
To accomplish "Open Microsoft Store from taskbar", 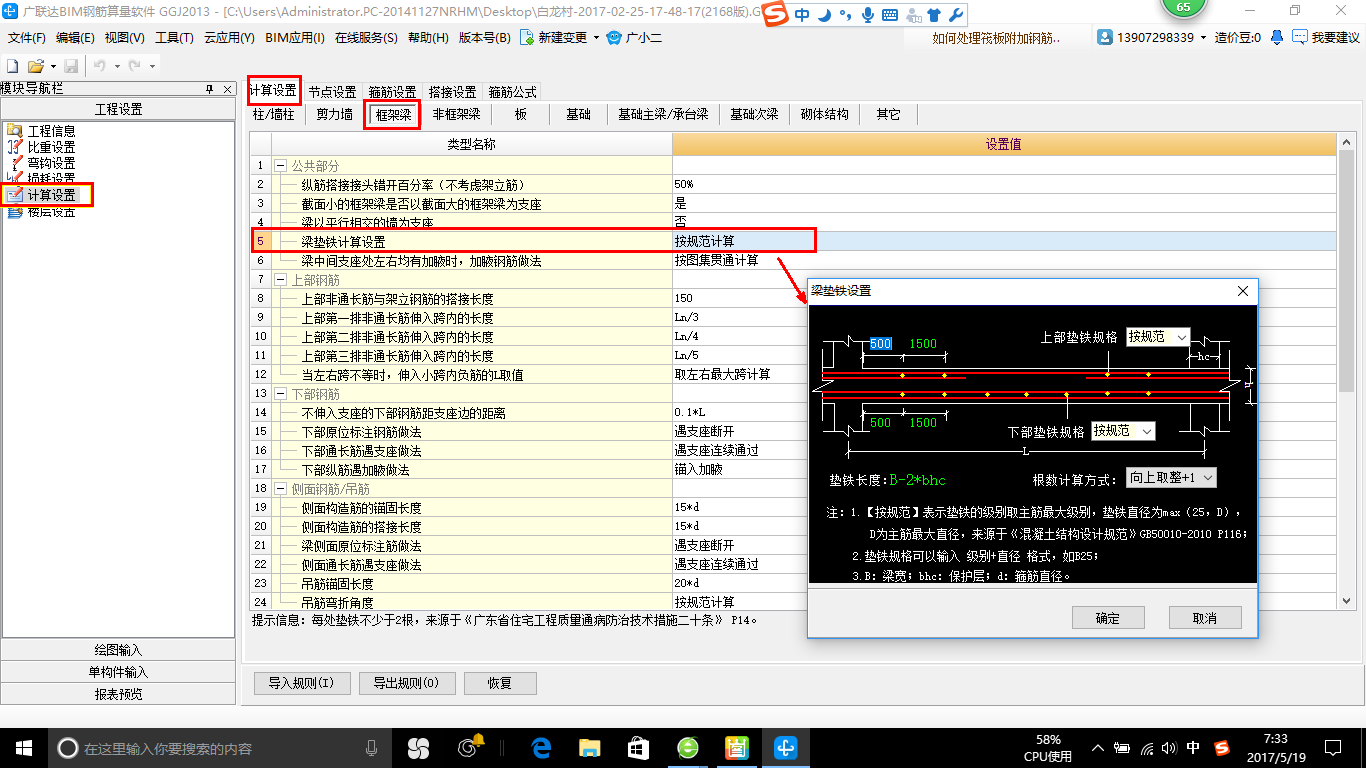I will (x=638, y=747).
